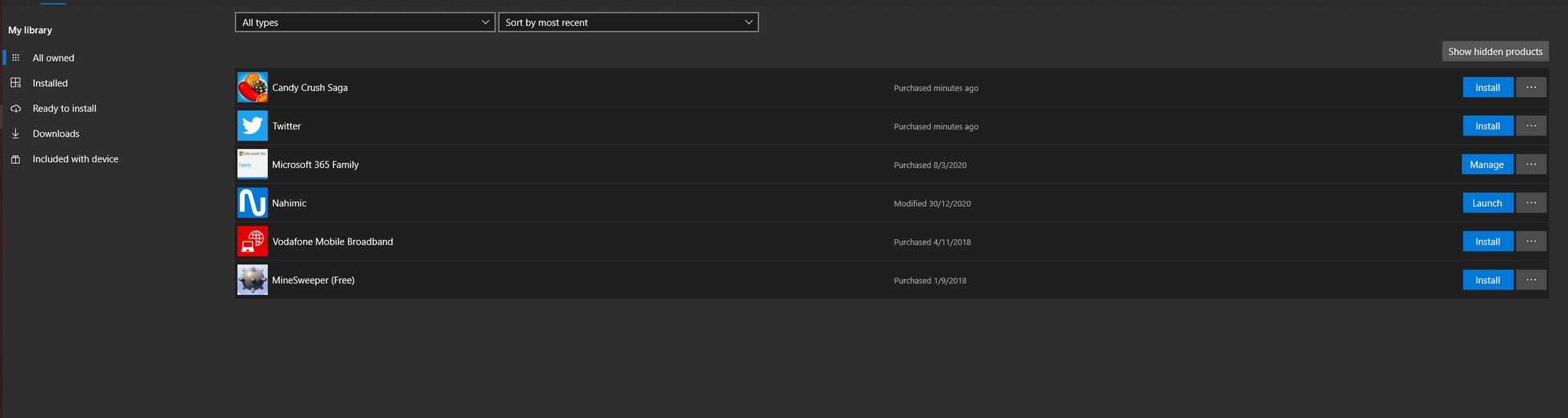
Task: Install MineSweeper (Free)
Action: [x=1488, y=280]
